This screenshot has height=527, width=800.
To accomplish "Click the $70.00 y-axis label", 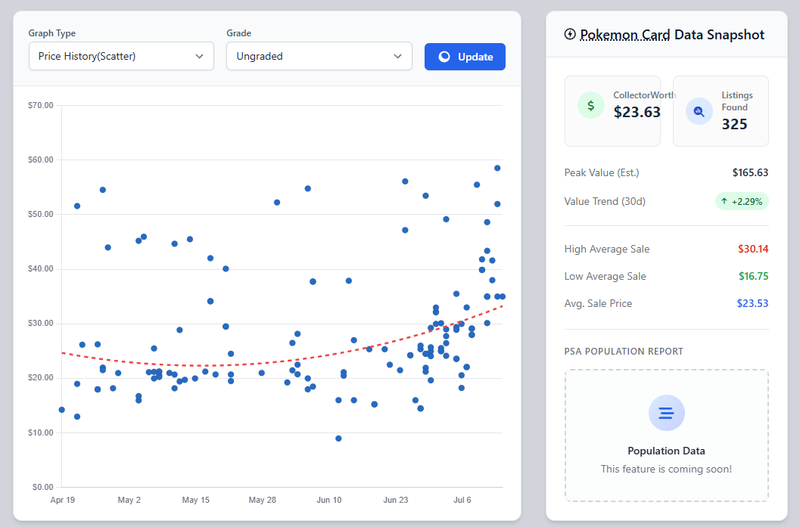I will [x=40, y=106].
